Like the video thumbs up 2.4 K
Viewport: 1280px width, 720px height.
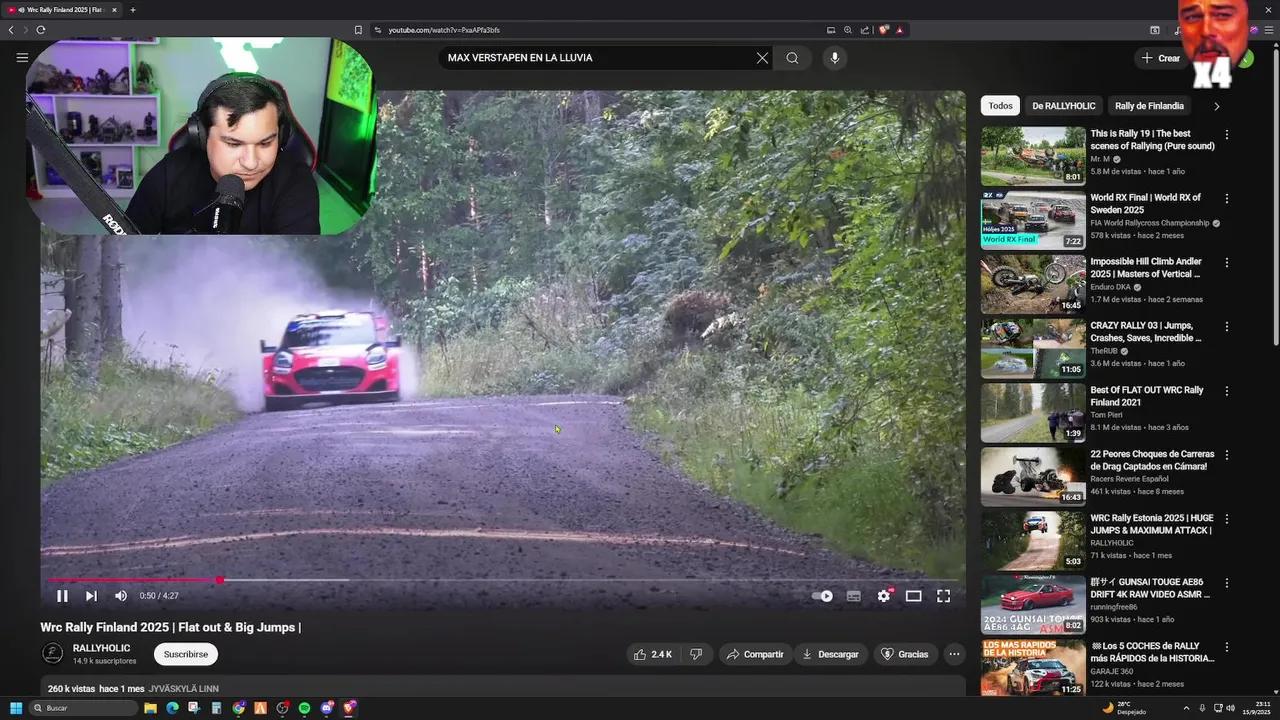tap(651, 654)
